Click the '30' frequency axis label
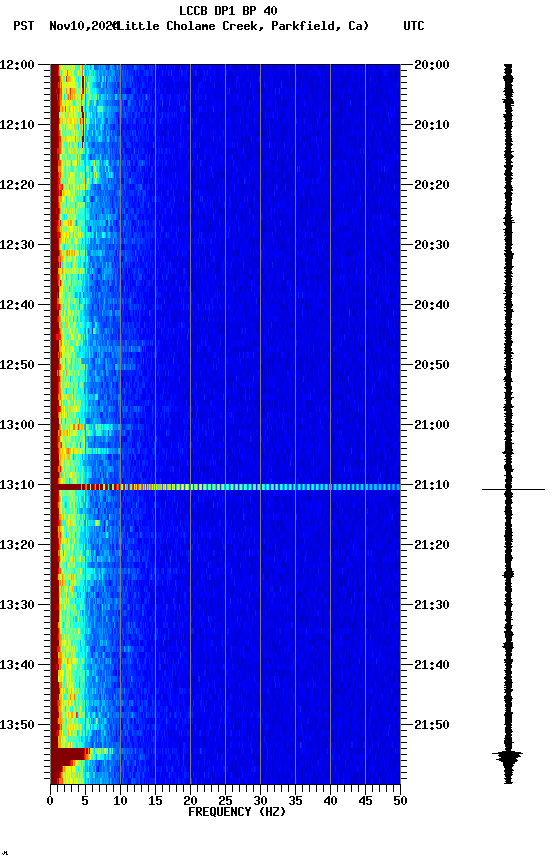Screen dimensions: 552x864 pos(260,801)
